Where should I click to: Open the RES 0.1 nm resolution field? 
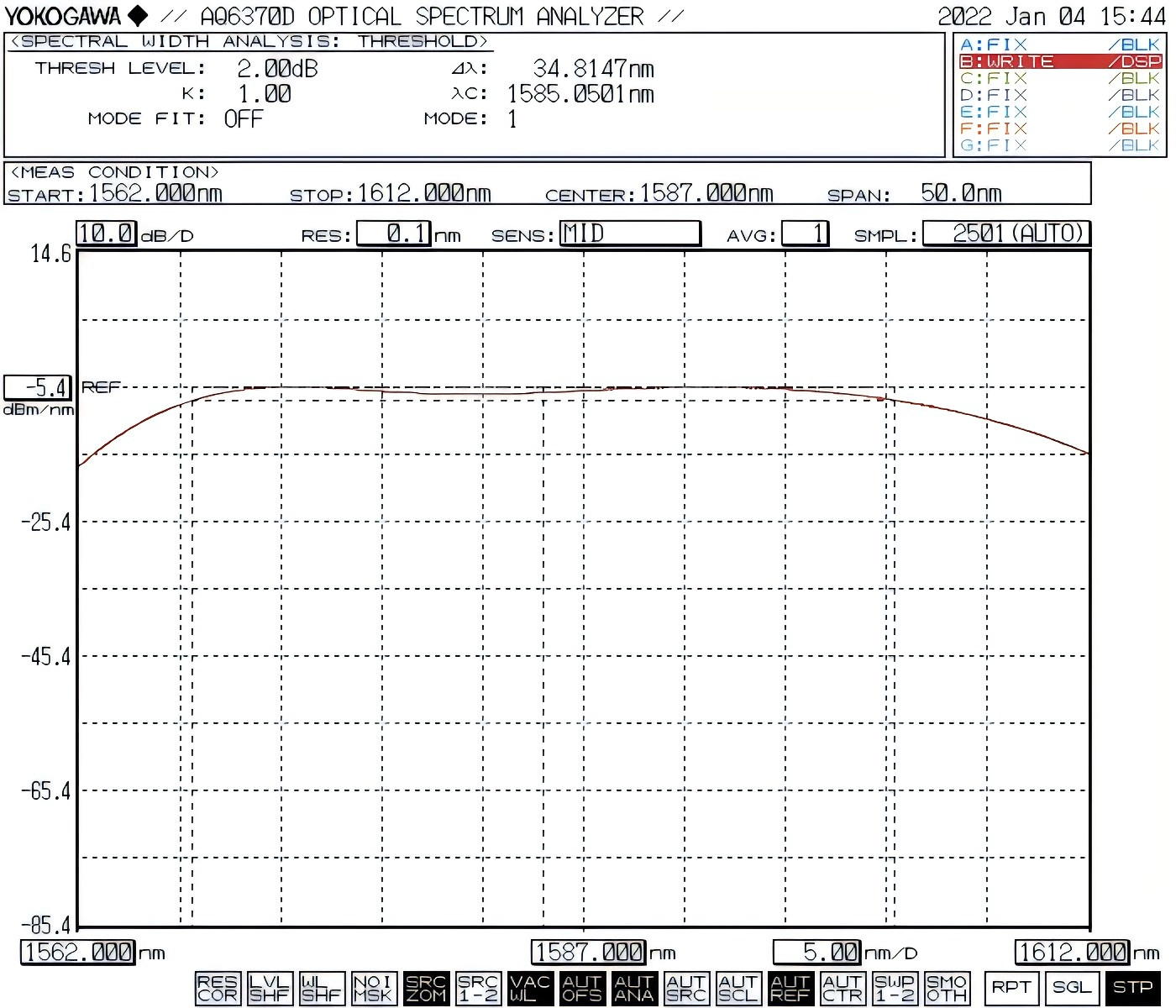(394, 234)
